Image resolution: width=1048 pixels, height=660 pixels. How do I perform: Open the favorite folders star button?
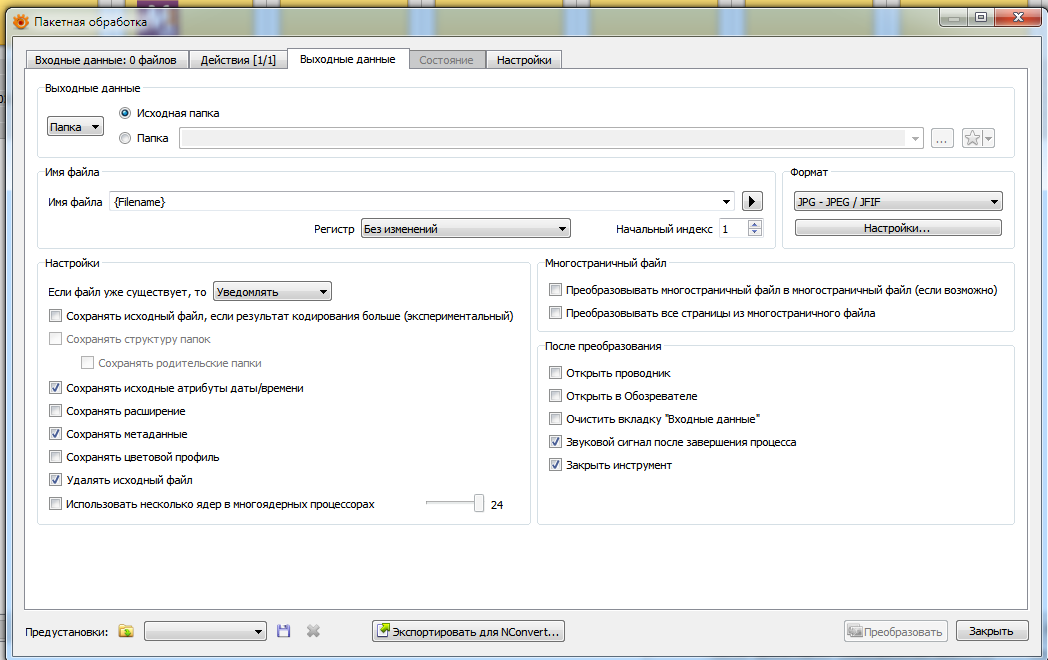[977, 139]
